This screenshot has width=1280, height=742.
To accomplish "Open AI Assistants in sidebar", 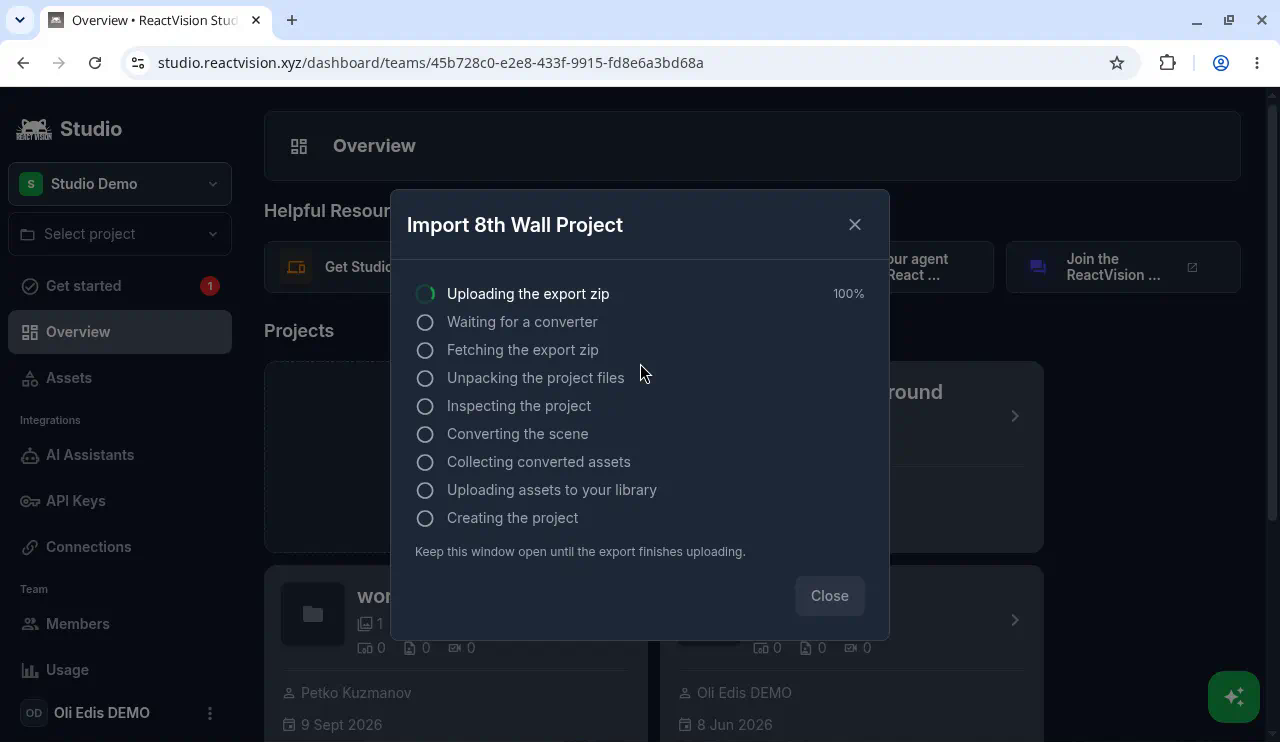I will tap(120, 455).
